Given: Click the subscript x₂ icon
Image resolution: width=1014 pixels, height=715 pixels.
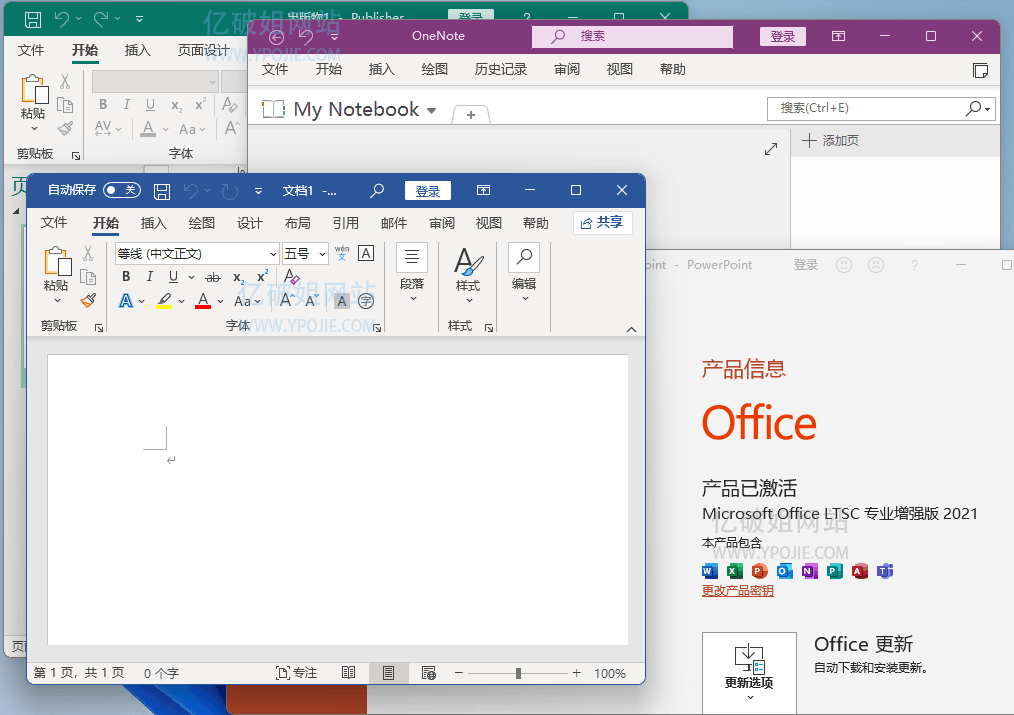Looking at the screenshot, I should [x=237, y=276].
